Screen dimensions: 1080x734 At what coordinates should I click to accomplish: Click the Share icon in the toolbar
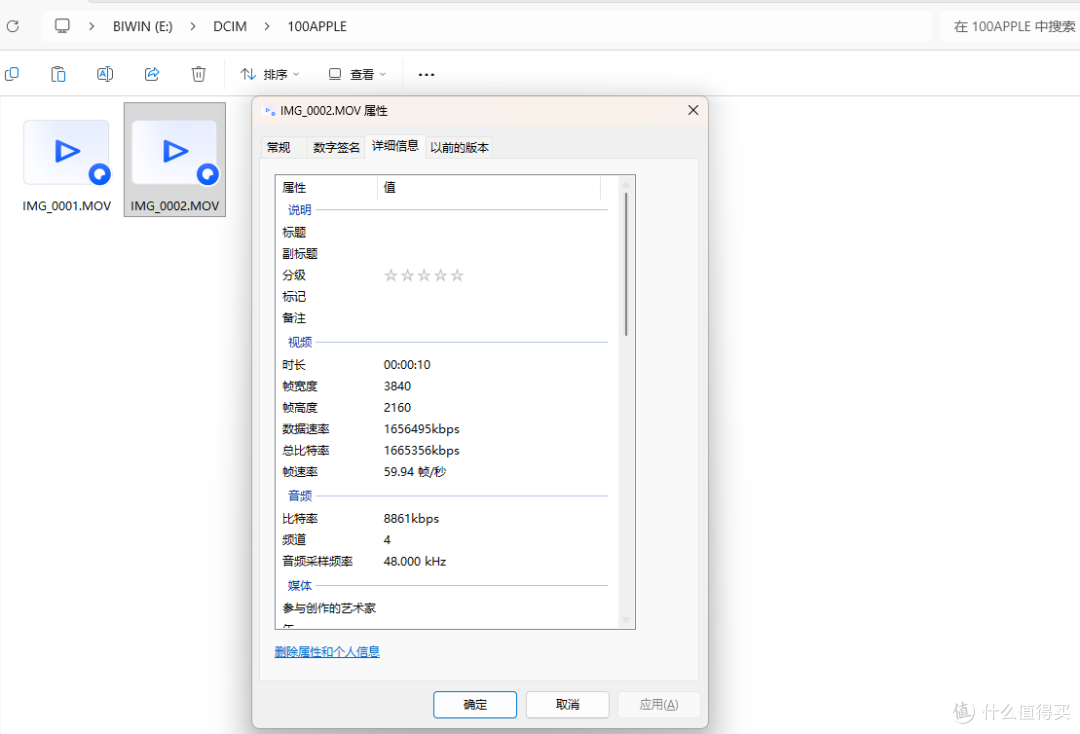point(152,74)
